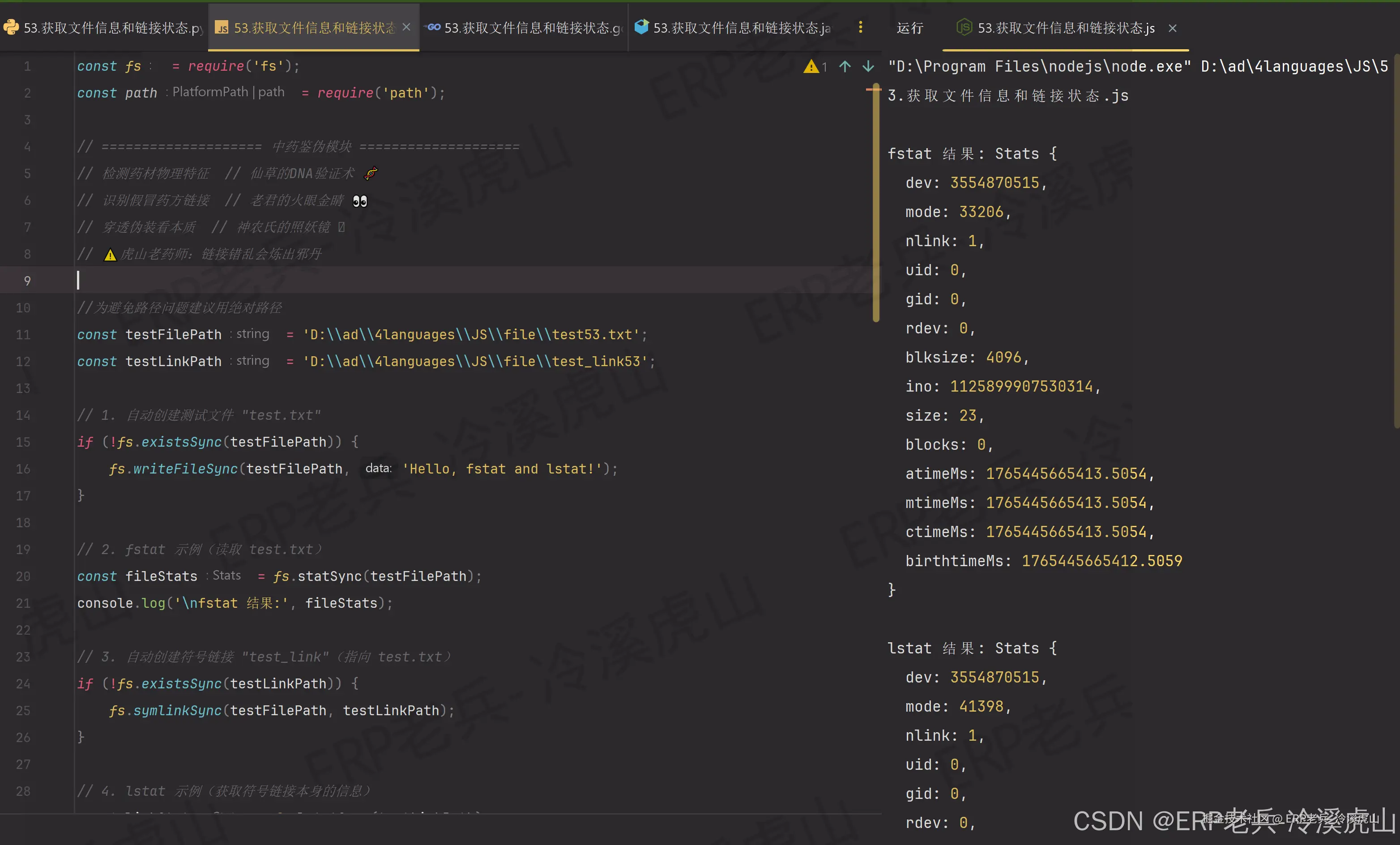Select the 运行 tool window label
The image size is (1400, 845).
pos(909,28)
